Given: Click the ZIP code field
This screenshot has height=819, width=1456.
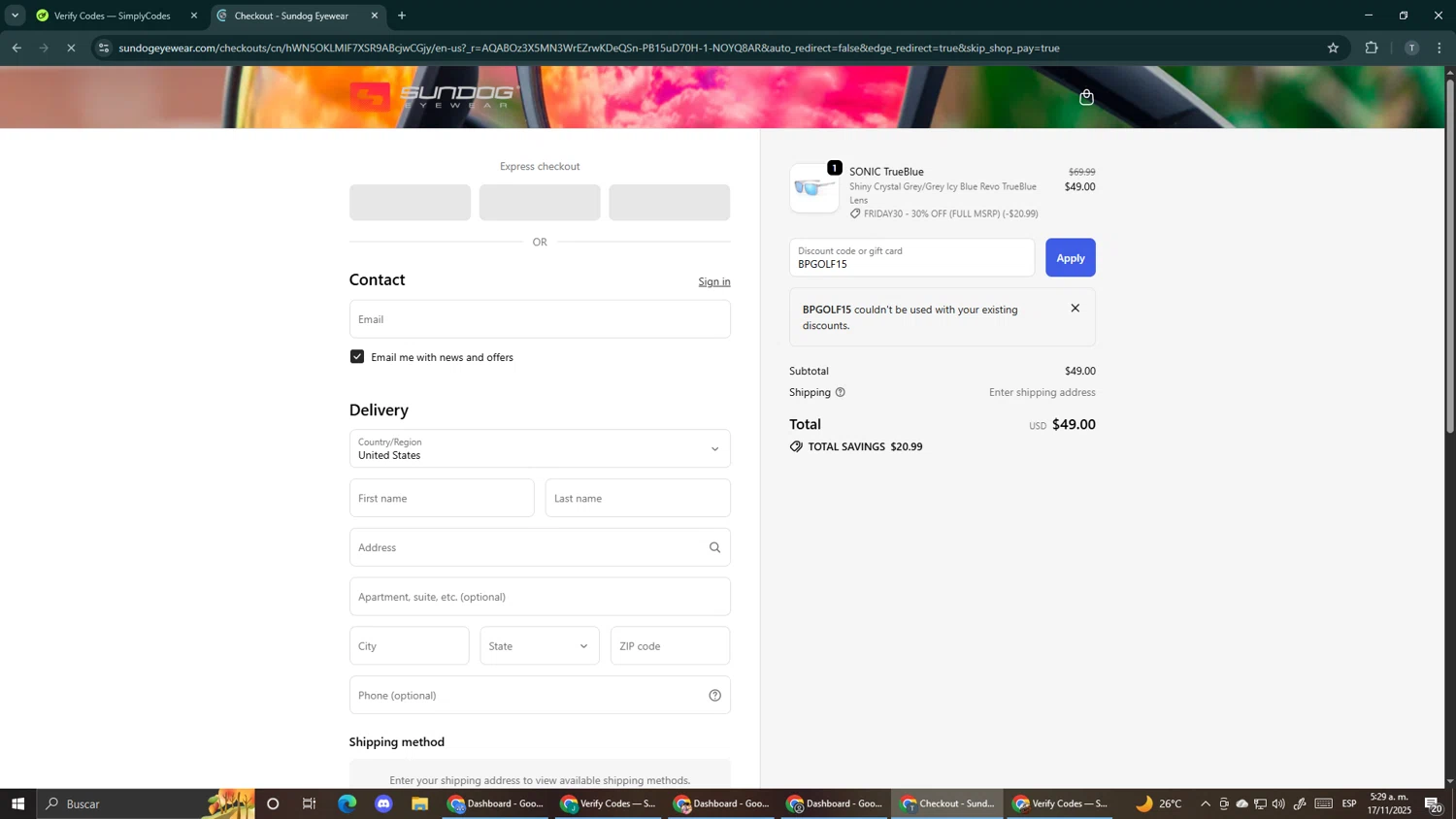Looking at the screenshot, I should pyautogui.click(x=671, y=646).
